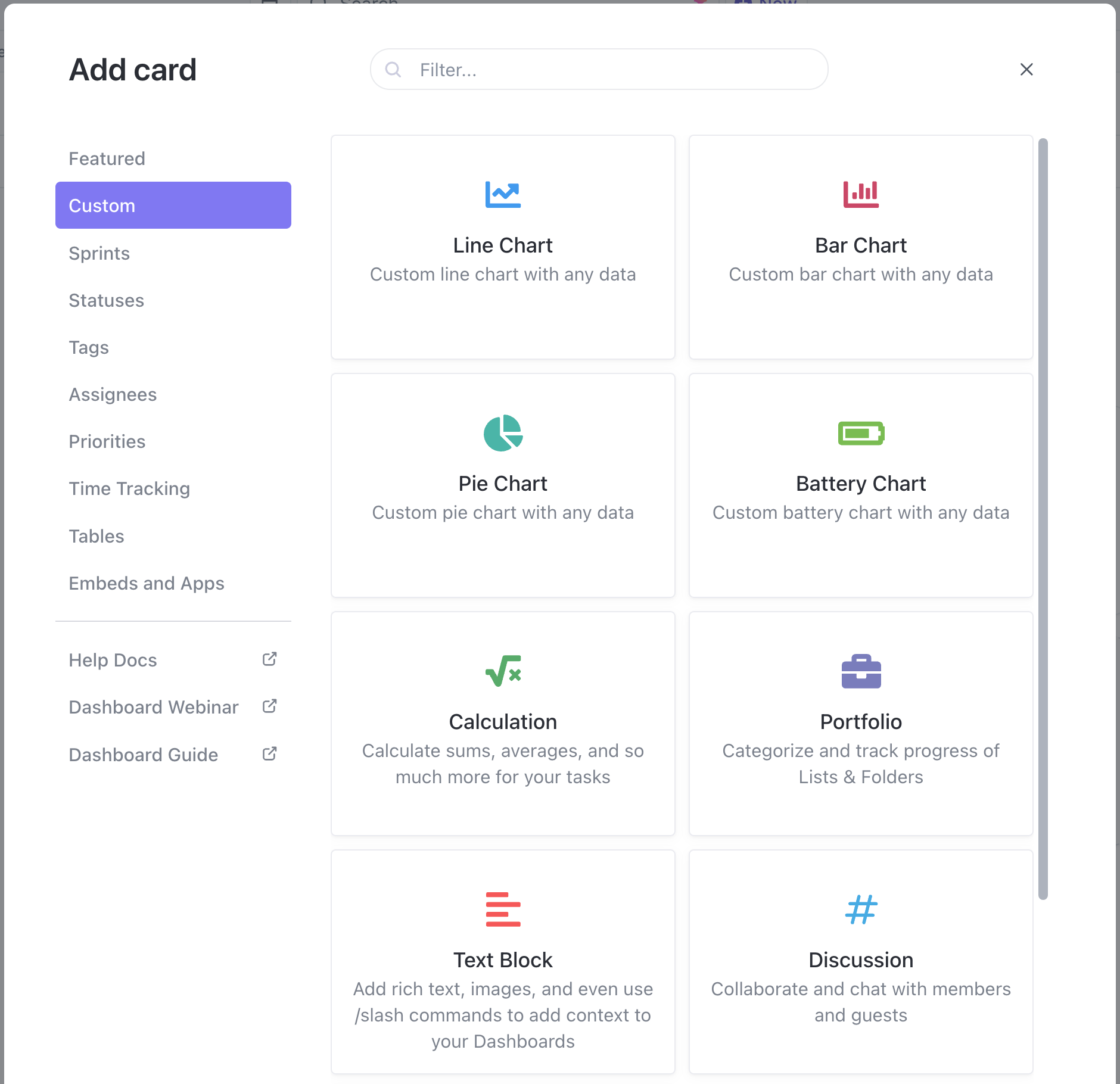Pick the green Battery Chart icon
The height and width of the screenshot is (1084, 1120).
[x=861, y=433]
